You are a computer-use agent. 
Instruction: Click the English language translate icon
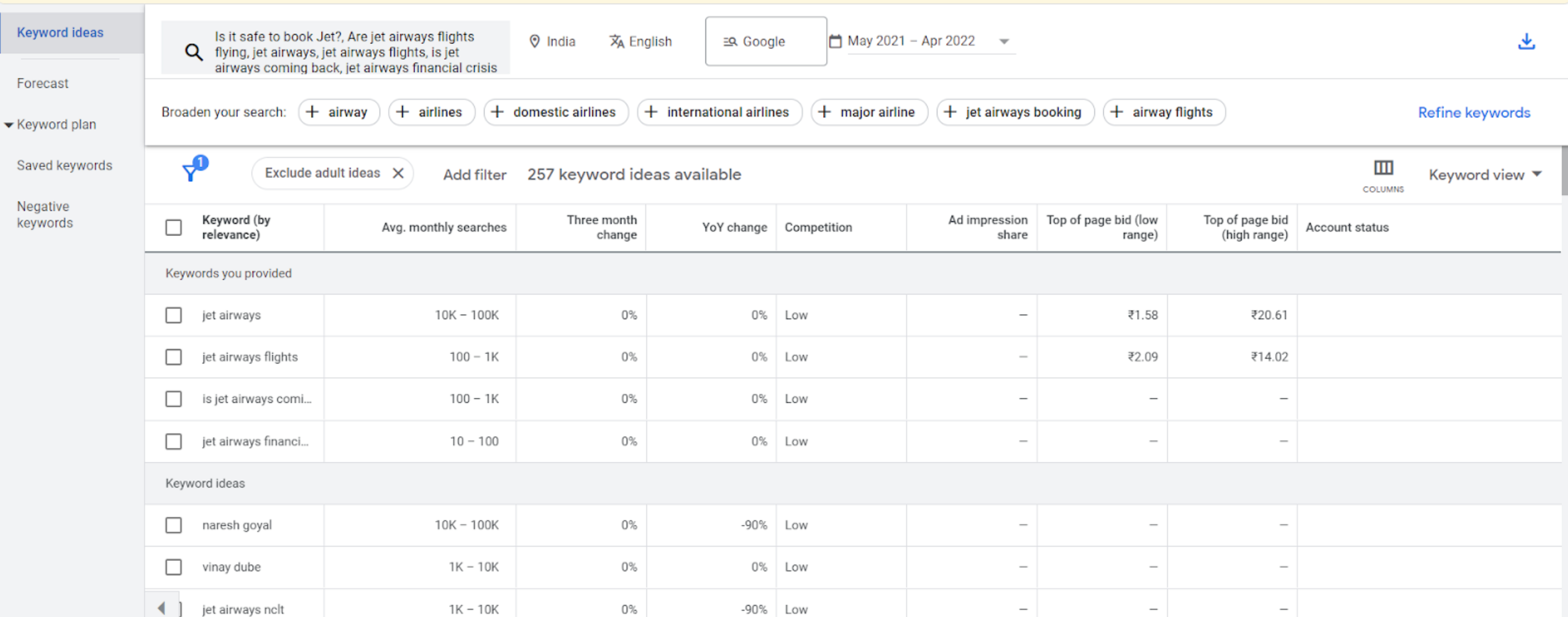tap(617, 41)
